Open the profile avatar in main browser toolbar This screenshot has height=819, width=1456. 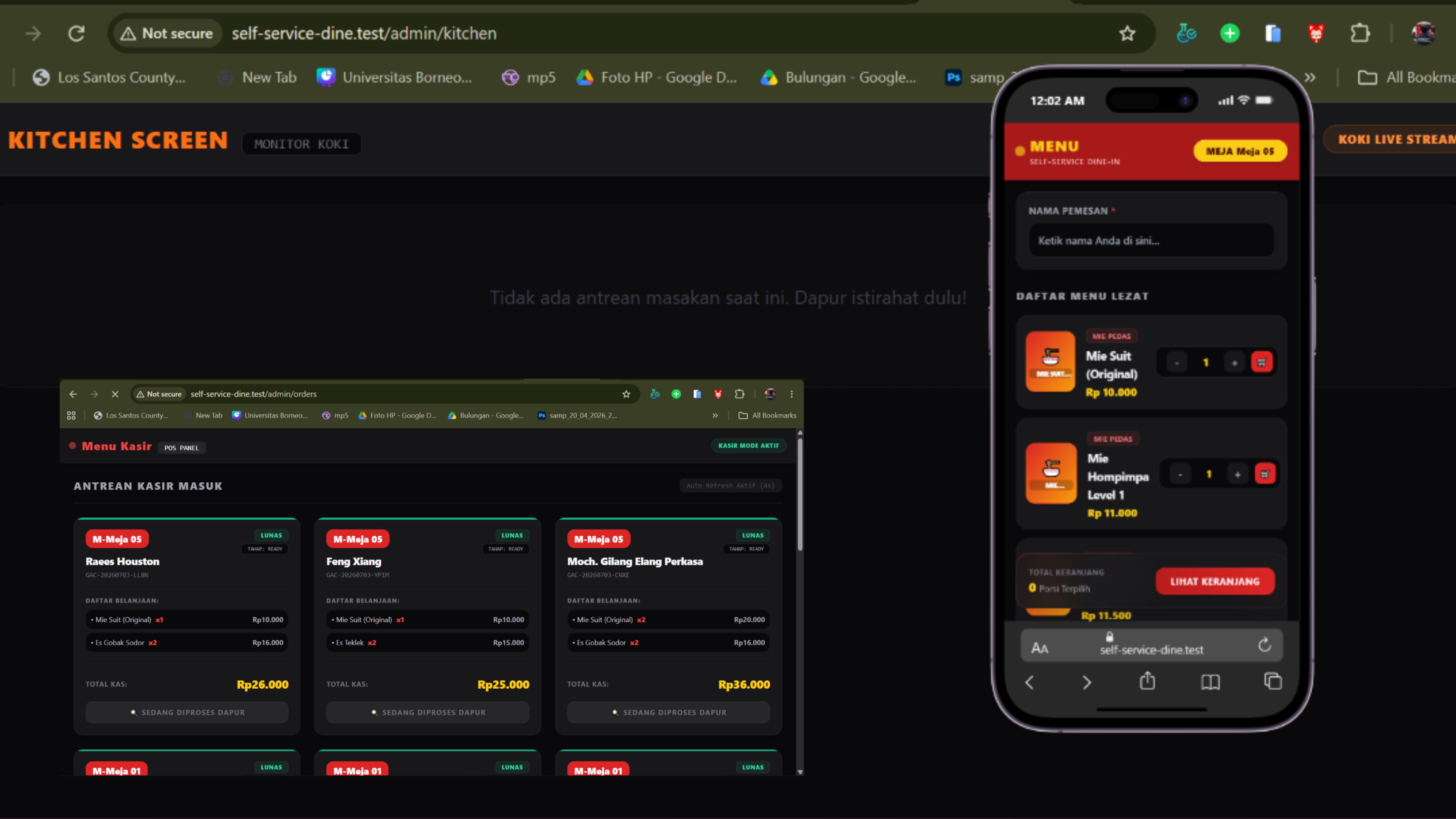[1423, 33]
